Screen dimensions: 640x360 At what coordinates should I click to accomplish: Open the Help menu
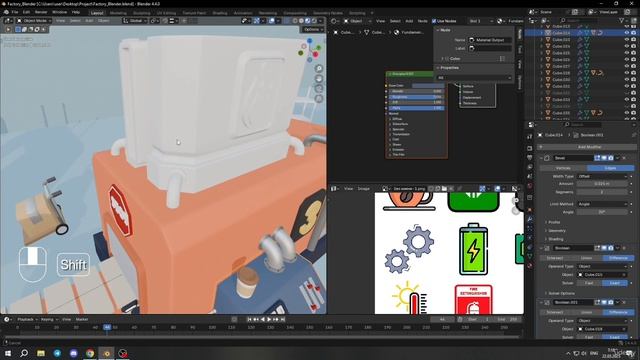tap(76, 12)
